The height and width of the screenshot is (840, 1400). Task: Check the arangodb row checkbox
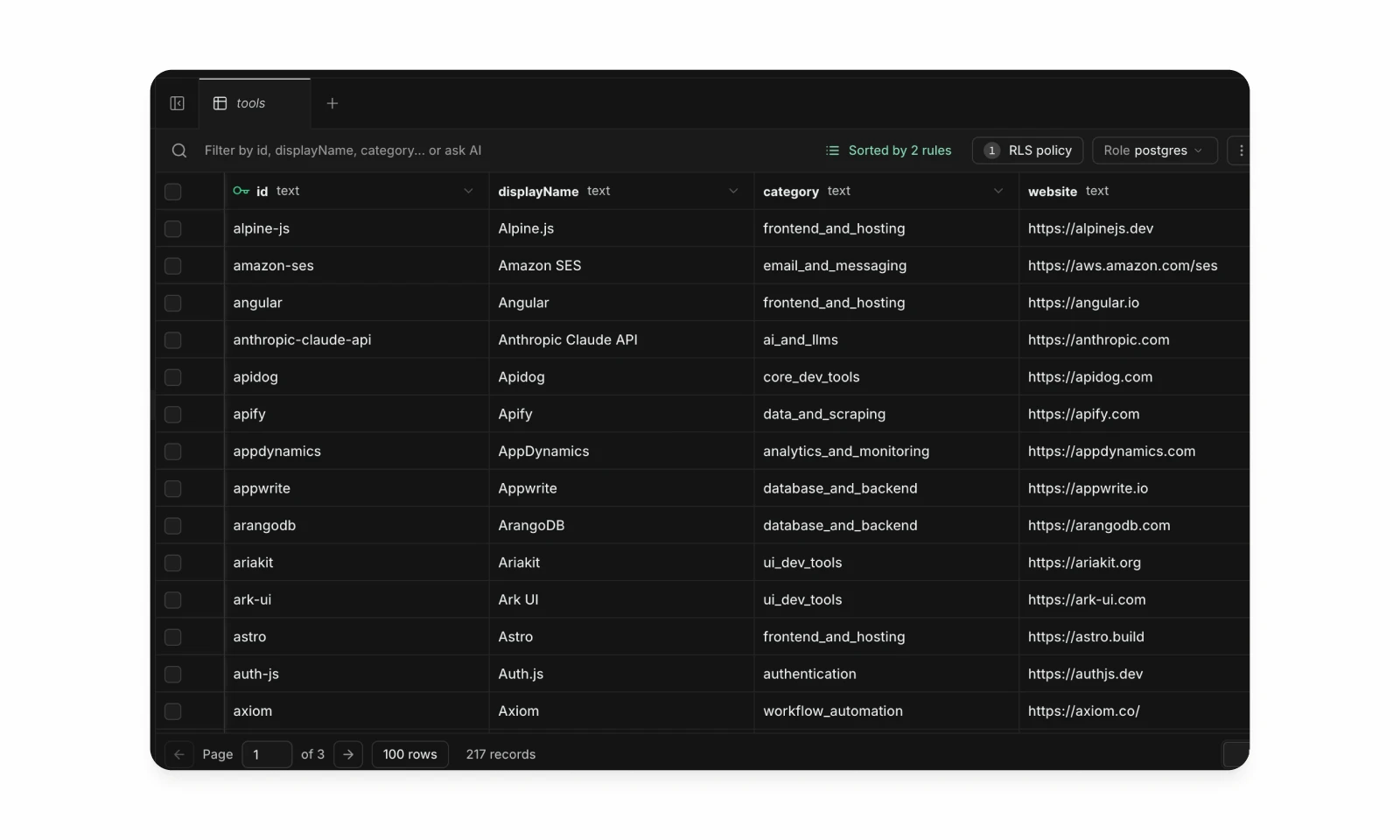173,526
